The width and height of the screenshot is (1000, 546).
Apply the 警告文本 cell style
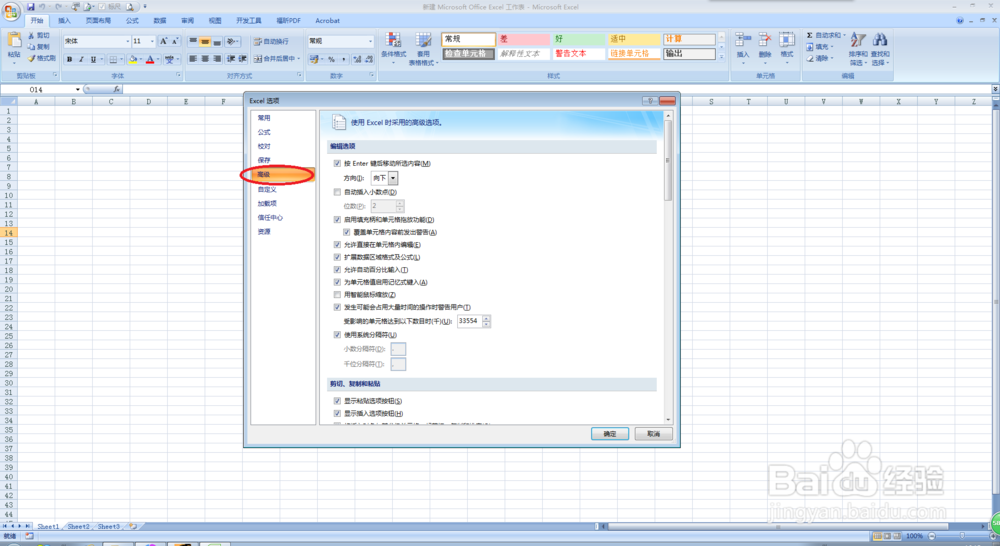pyautogui.click(x=578, y=54)
